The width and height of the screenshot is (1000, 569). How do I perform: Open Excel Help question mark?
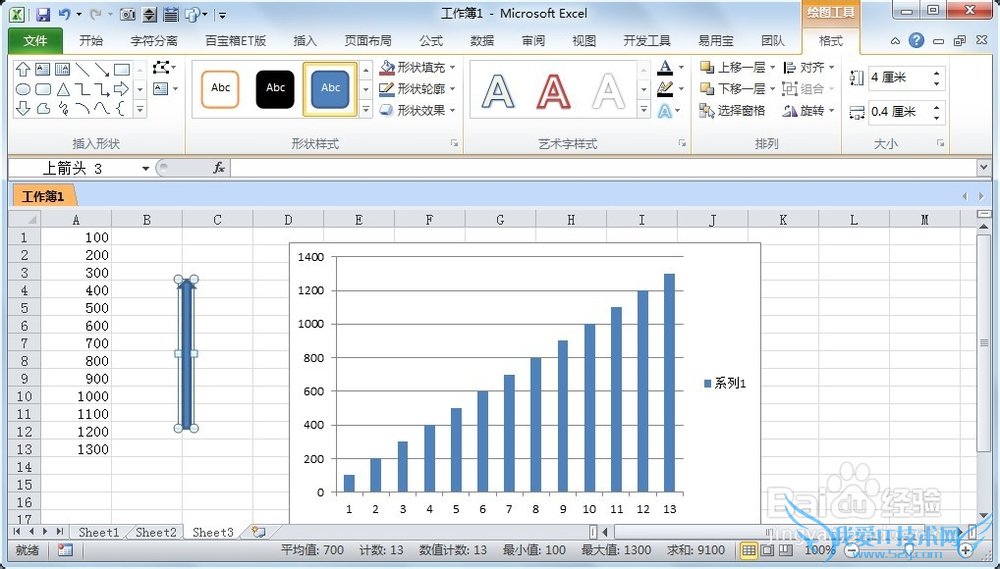[916, 41]
